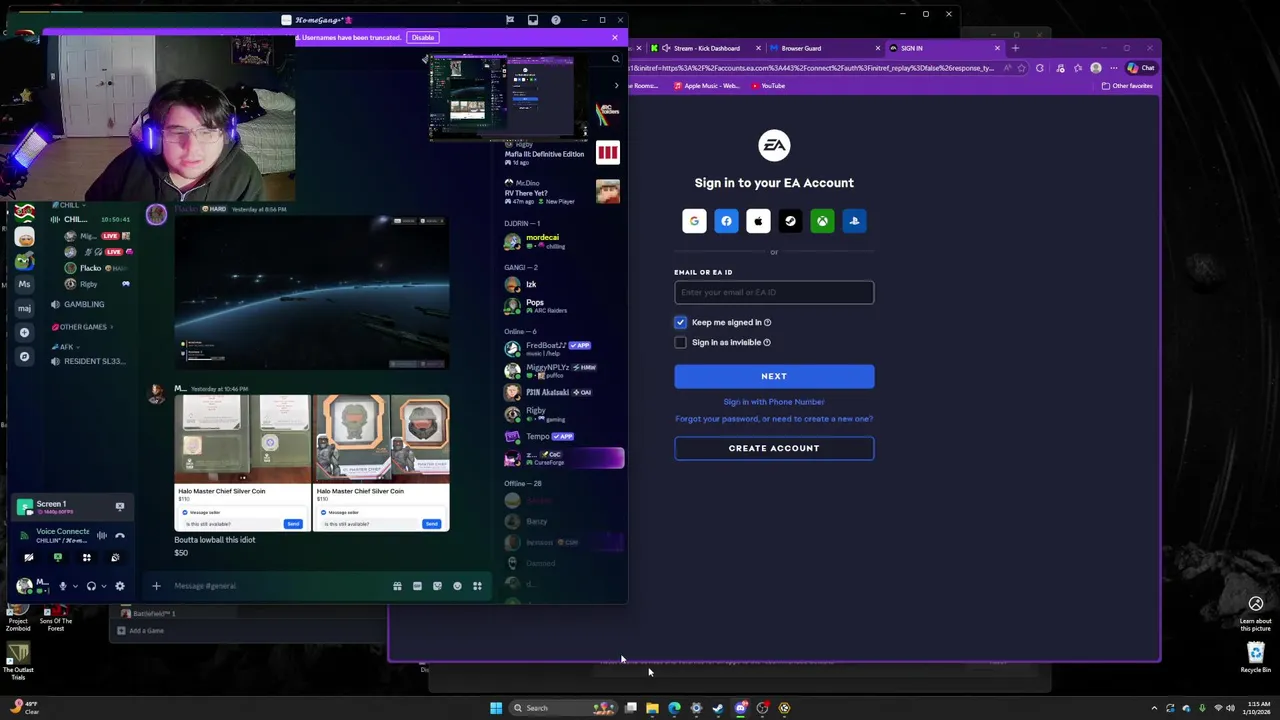Viewport: 1280px width, 720px height.
Task: Collapse the CHILL category
Action: point(68,205)
